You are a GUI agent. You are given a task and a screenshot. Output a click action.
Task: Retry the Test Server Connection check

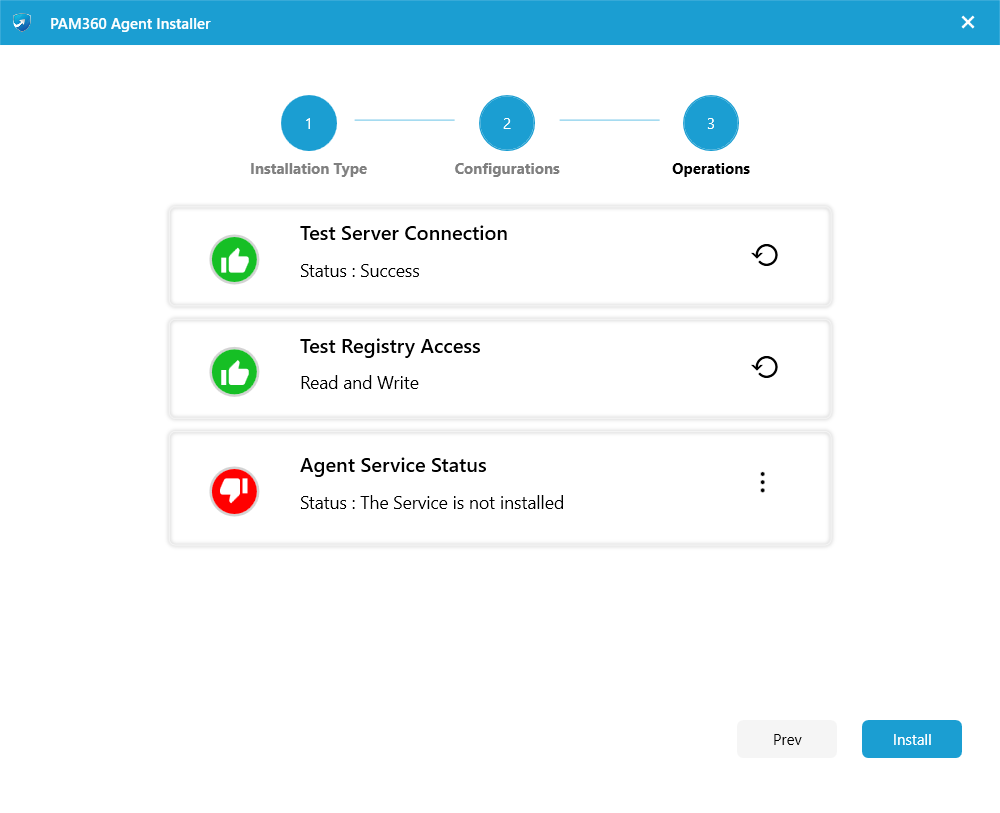765,255
